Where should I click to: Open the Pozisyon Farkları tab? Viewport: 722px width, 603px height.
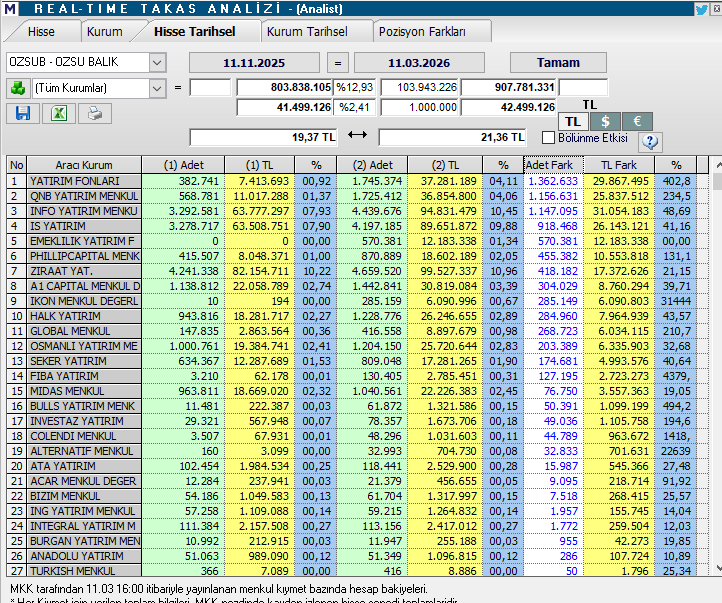422,32
